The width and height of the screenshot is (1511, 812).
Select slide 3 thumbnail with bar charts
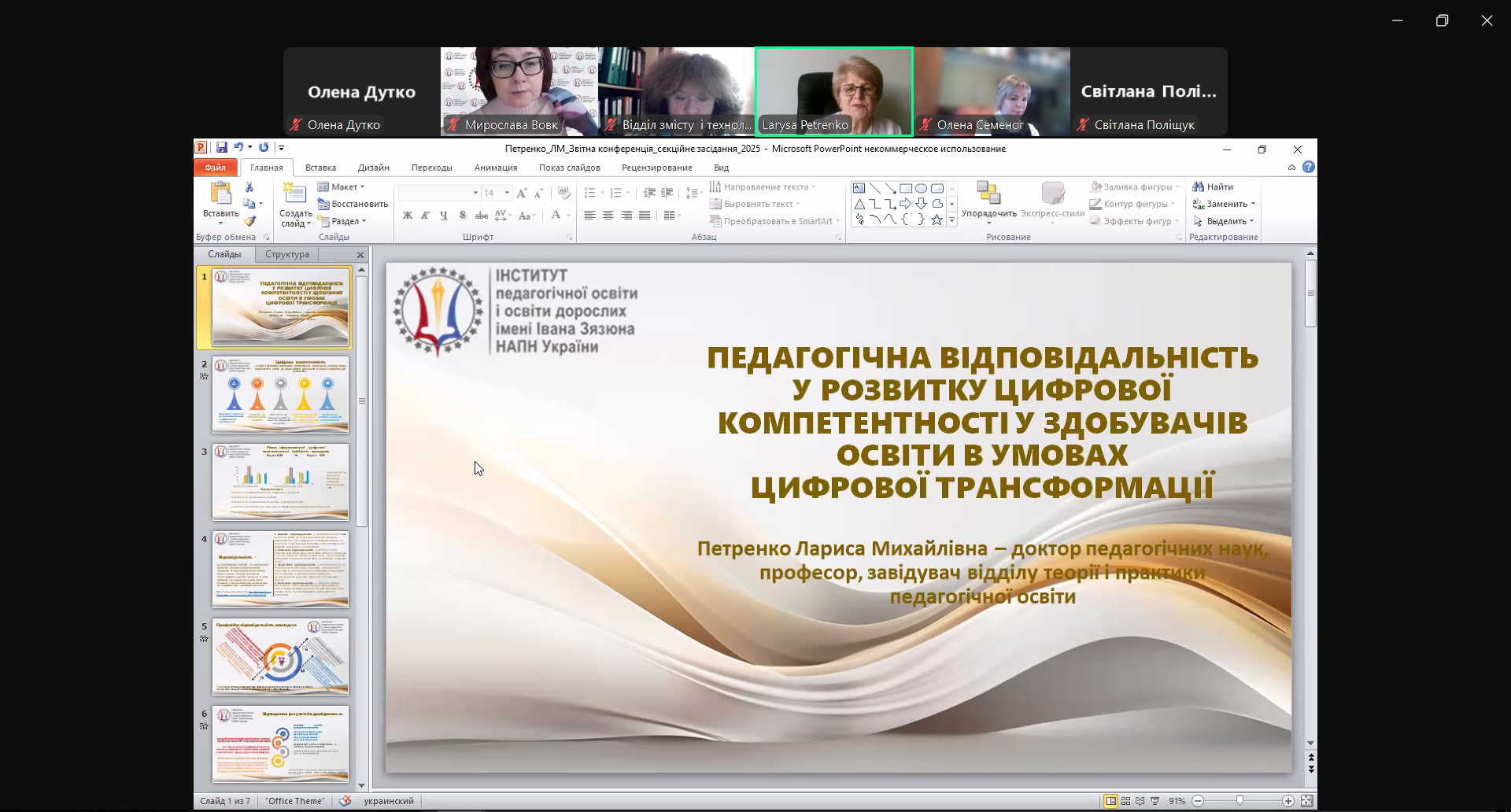click(x=280, y=482)
